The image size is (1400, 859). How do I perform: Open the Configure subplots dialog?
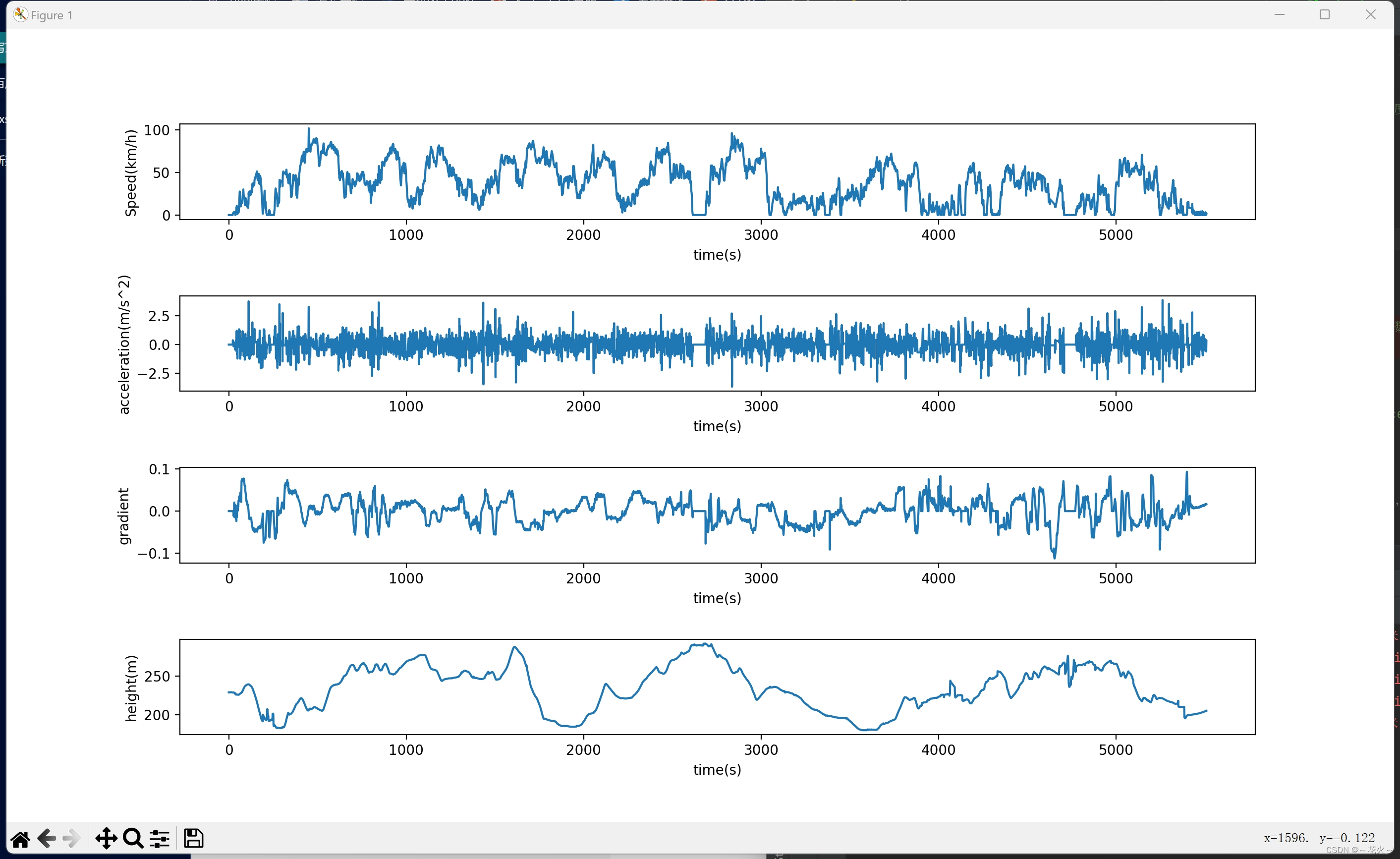point(160,839)
